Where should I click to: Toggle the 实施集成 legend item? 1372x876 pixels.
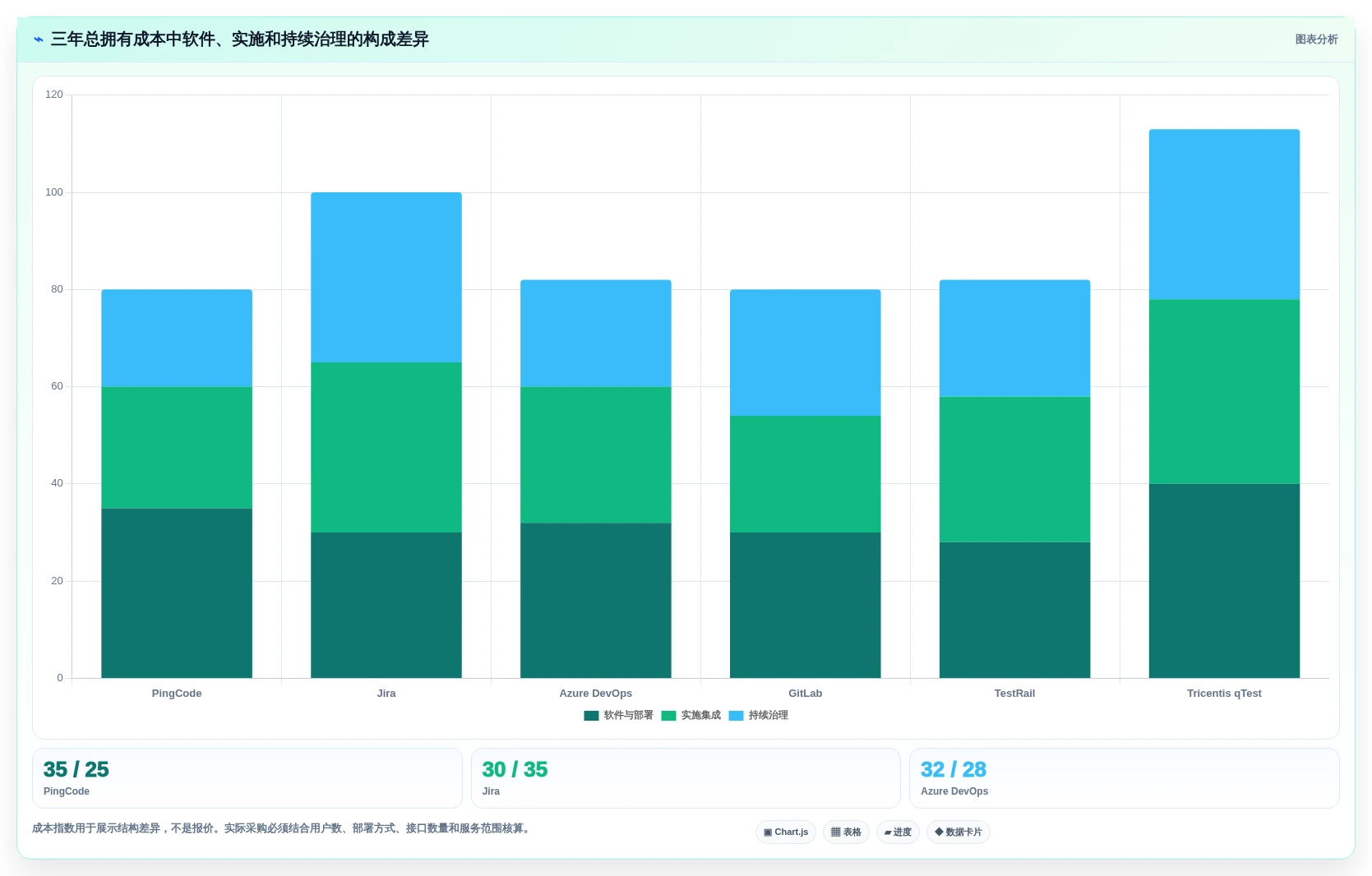[x=691, y=716]
